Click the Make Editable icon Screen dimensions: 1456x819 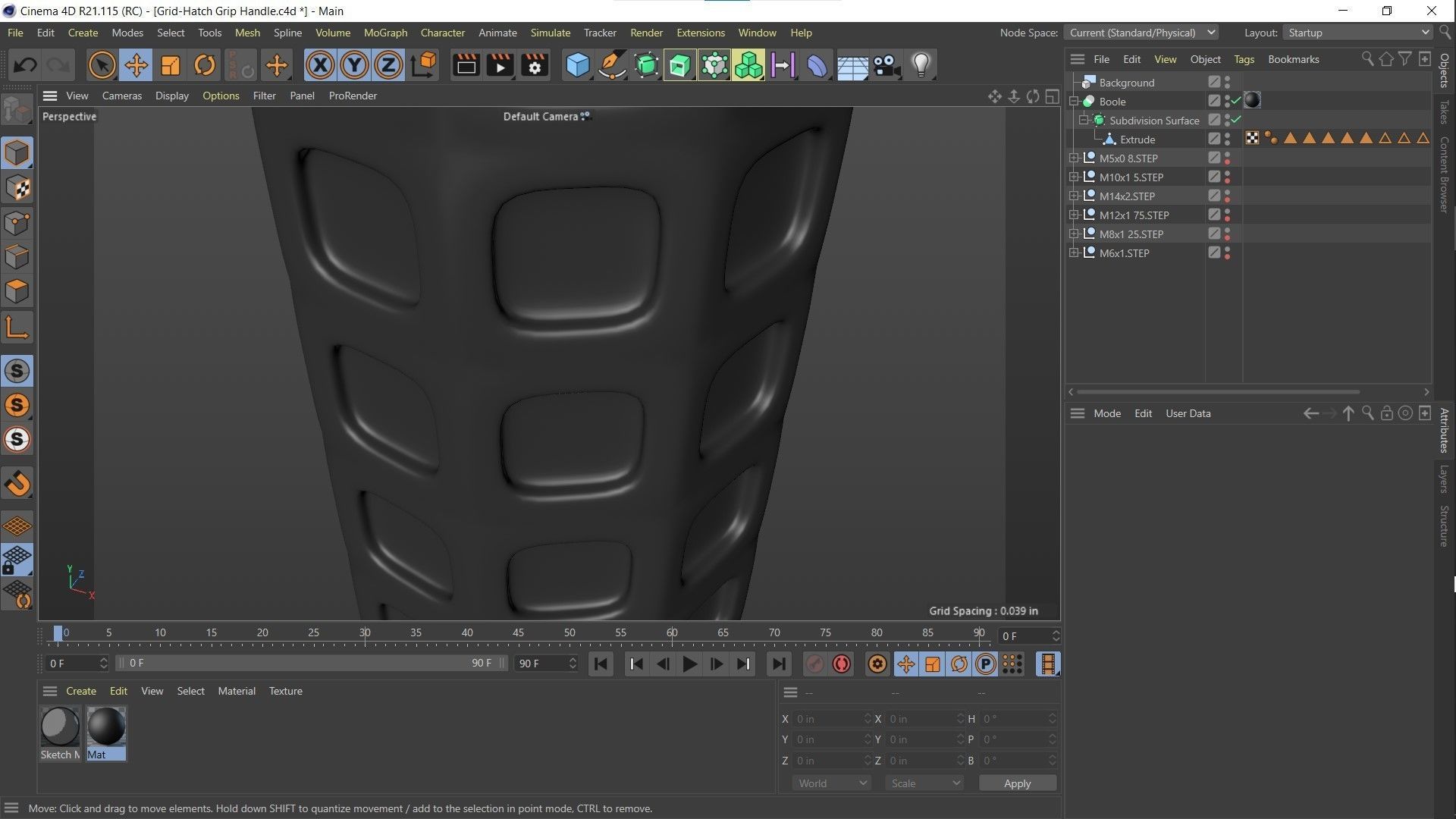[17, 111]
